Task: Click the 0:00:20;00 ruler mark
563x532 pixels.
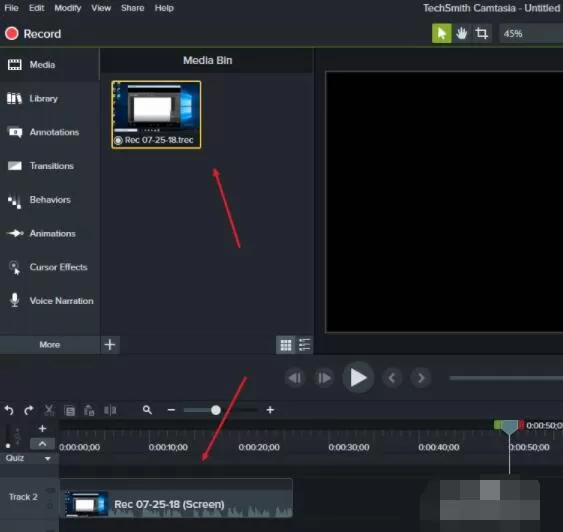Action: [259, 447]
